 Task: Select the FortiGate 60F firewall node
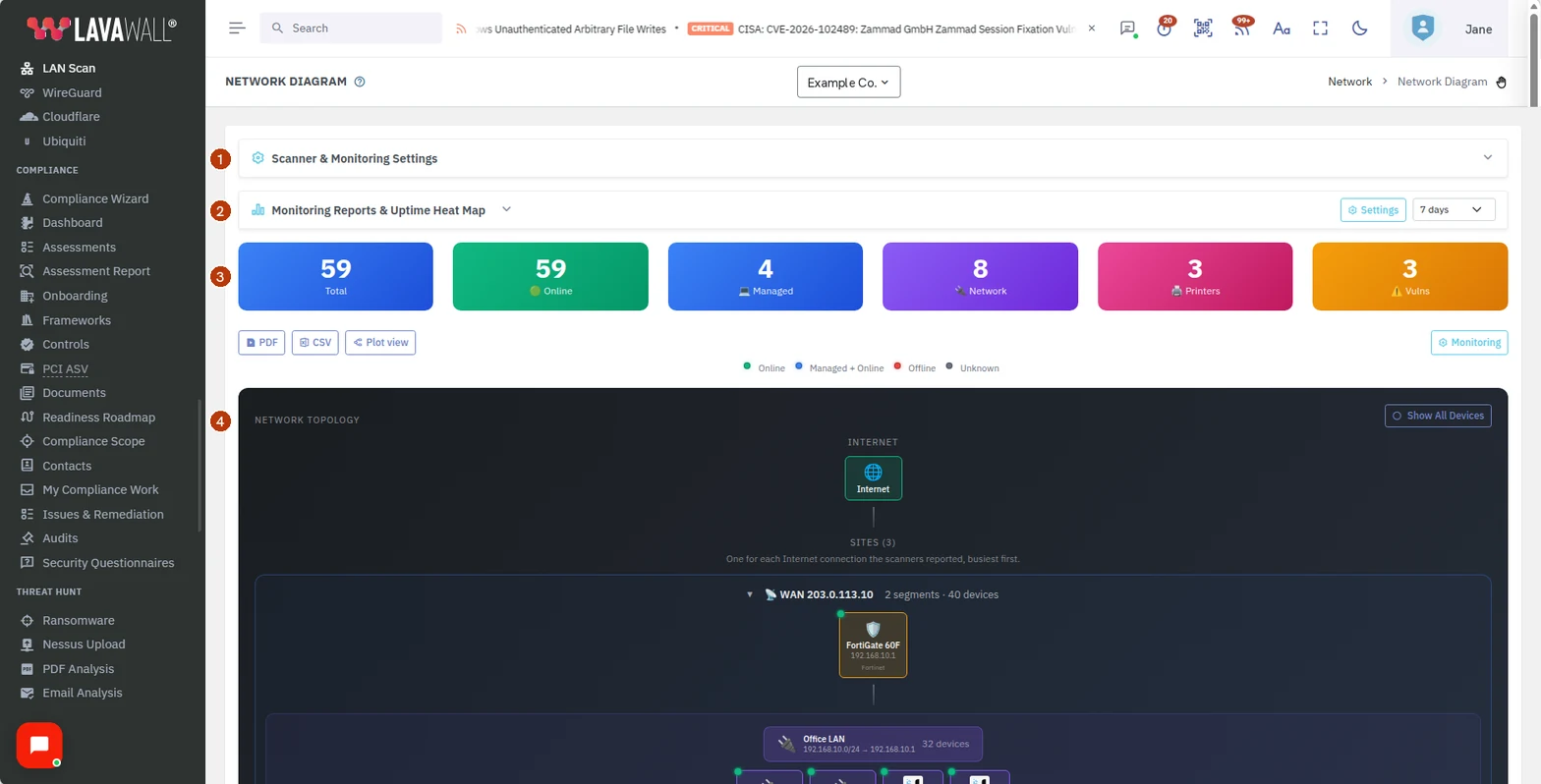coord(873,645)
